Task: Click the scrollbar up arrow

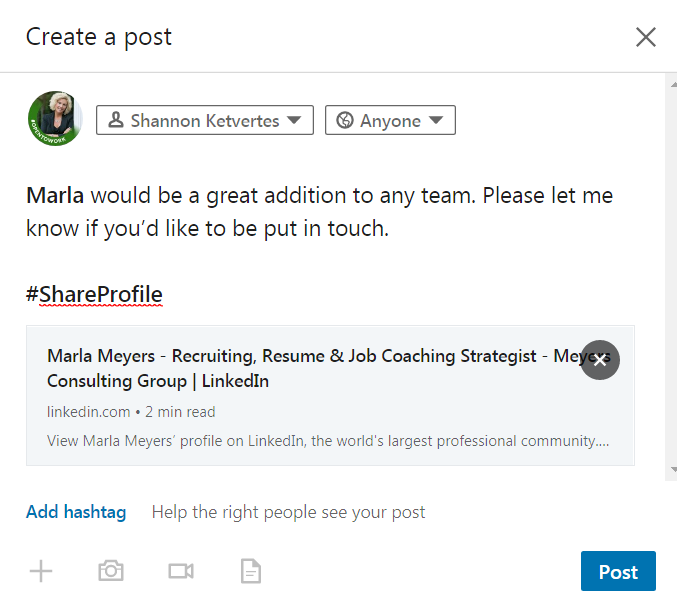Action: [674, 85]
